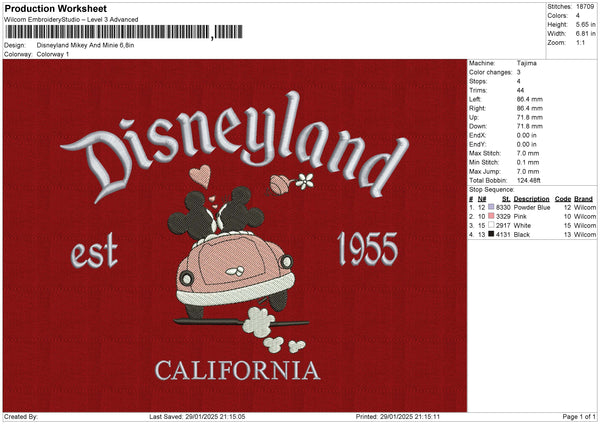The height and width of the screenshot is (424, 600).
Task: Click the Stitches value 18709
Action: pyautogui.click(x=585, y=7)
